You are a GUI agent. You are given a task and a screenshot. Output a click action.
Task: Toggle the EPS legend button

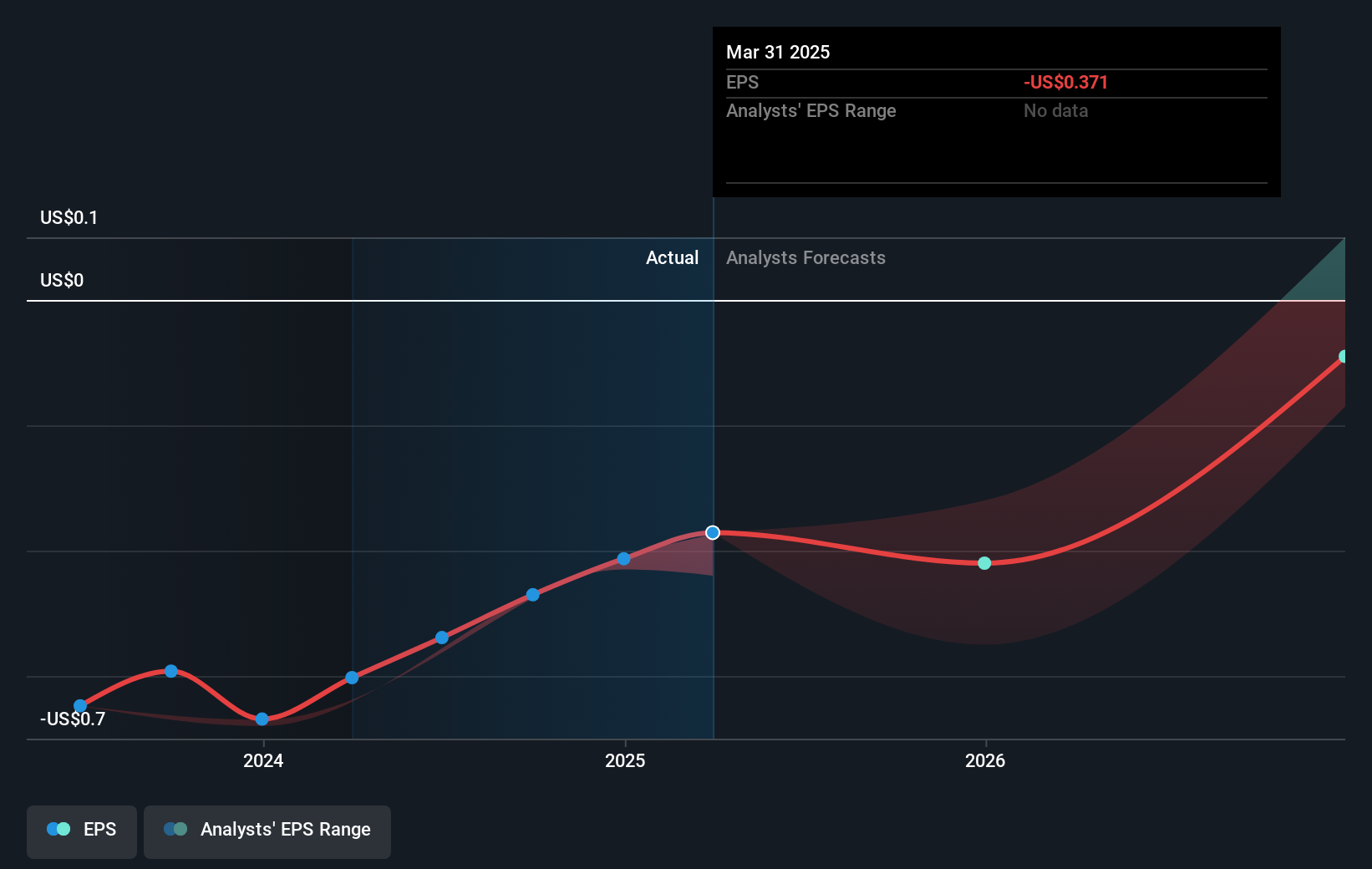(x=82, y=831)
